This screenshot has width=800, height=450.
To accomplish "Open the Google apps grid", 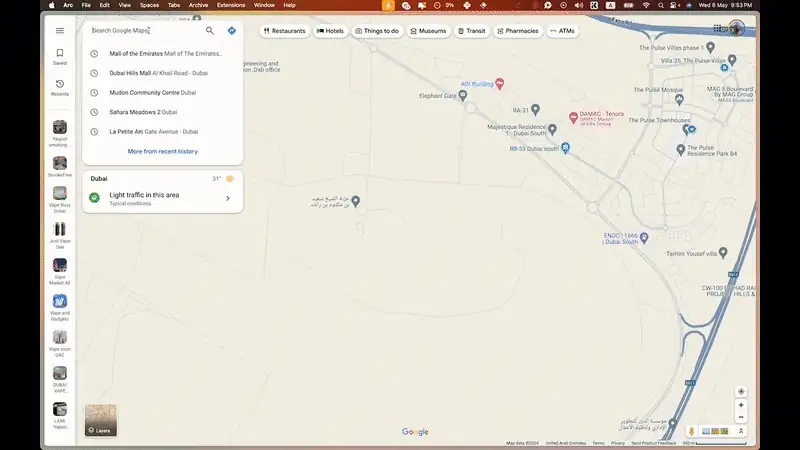I will tap(717, 29).
